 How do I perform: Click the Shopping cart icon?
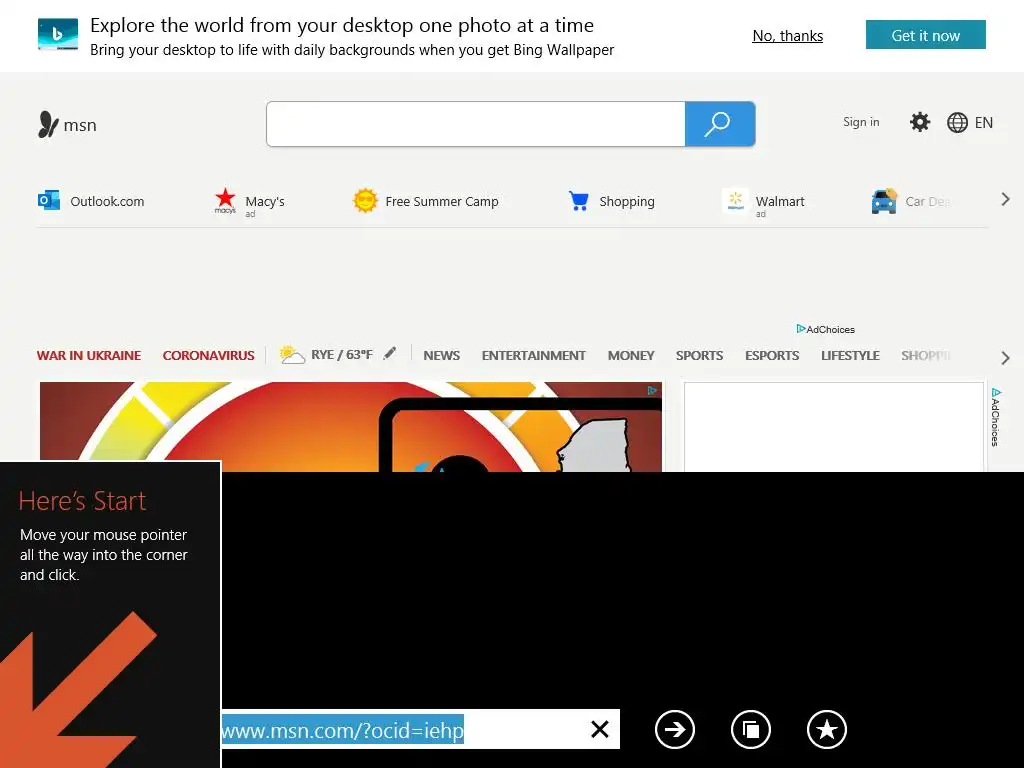[x=579, y=200]
